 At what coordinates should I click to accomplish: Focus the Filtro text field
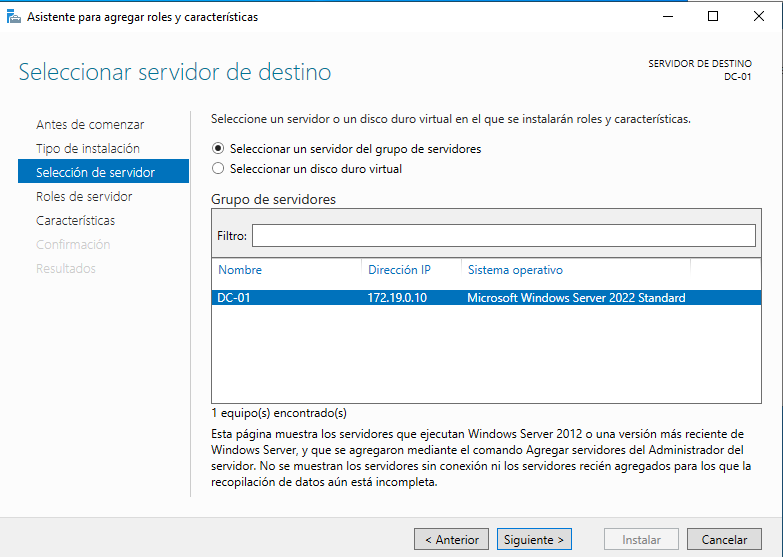[503, 235]
